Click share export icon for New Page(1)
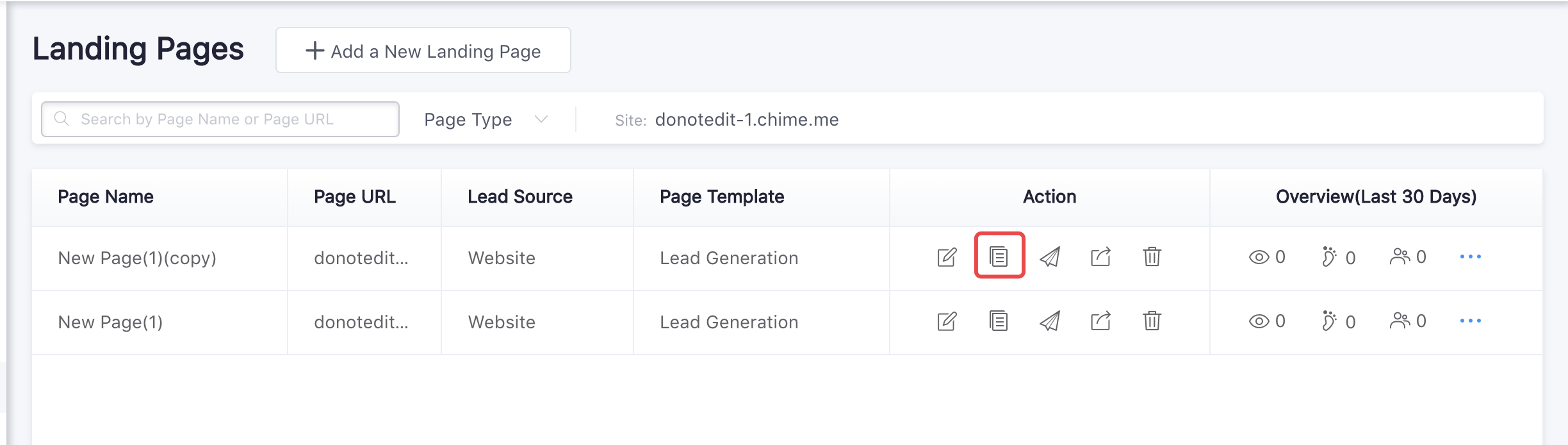The height and width of the screenshot is (445, 1568). pyautogui.click(x=1100, y=321)
